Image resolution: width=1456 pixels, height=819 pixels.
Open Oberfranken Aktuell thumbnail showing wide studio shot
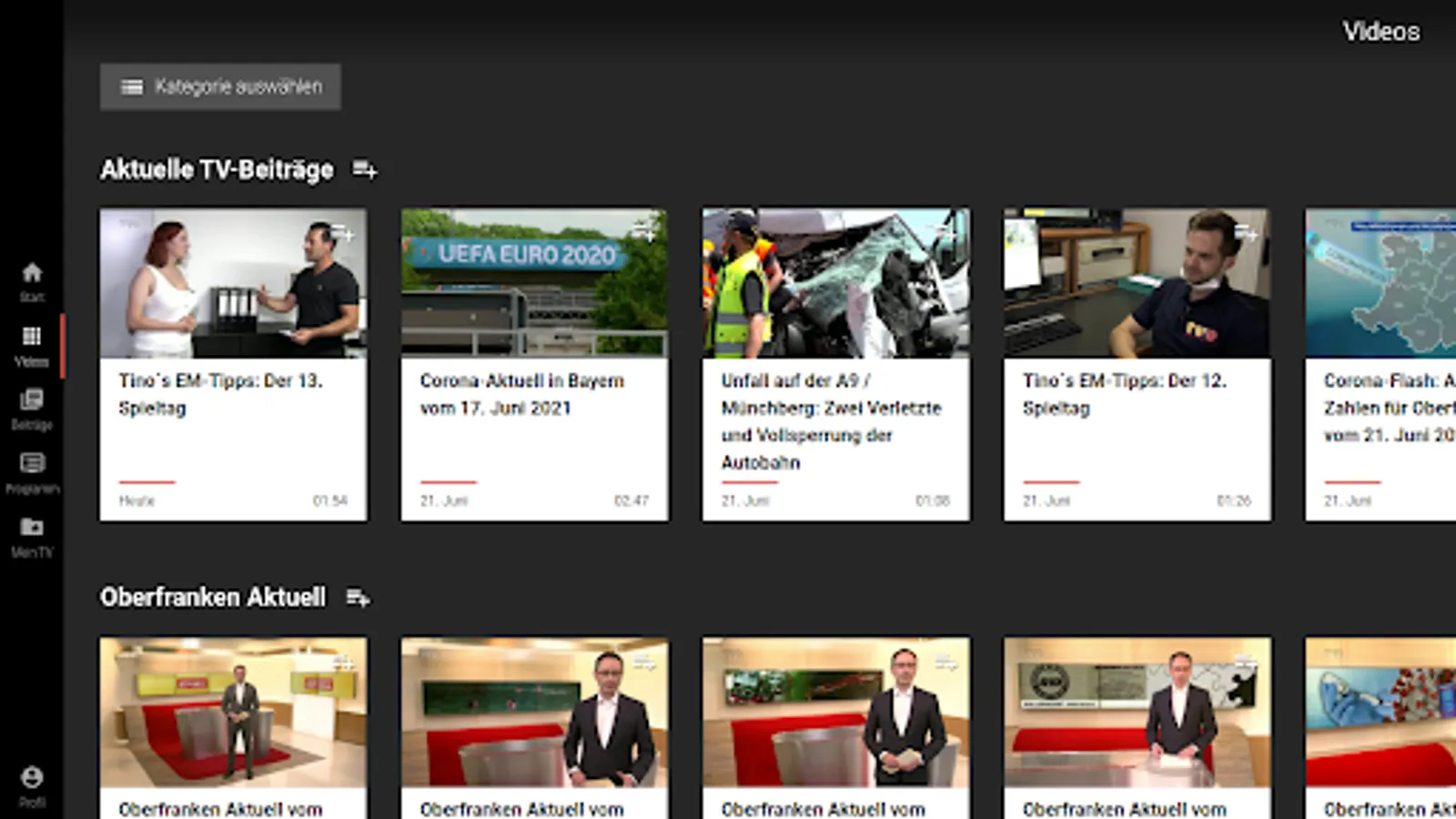tap(234, 712)
